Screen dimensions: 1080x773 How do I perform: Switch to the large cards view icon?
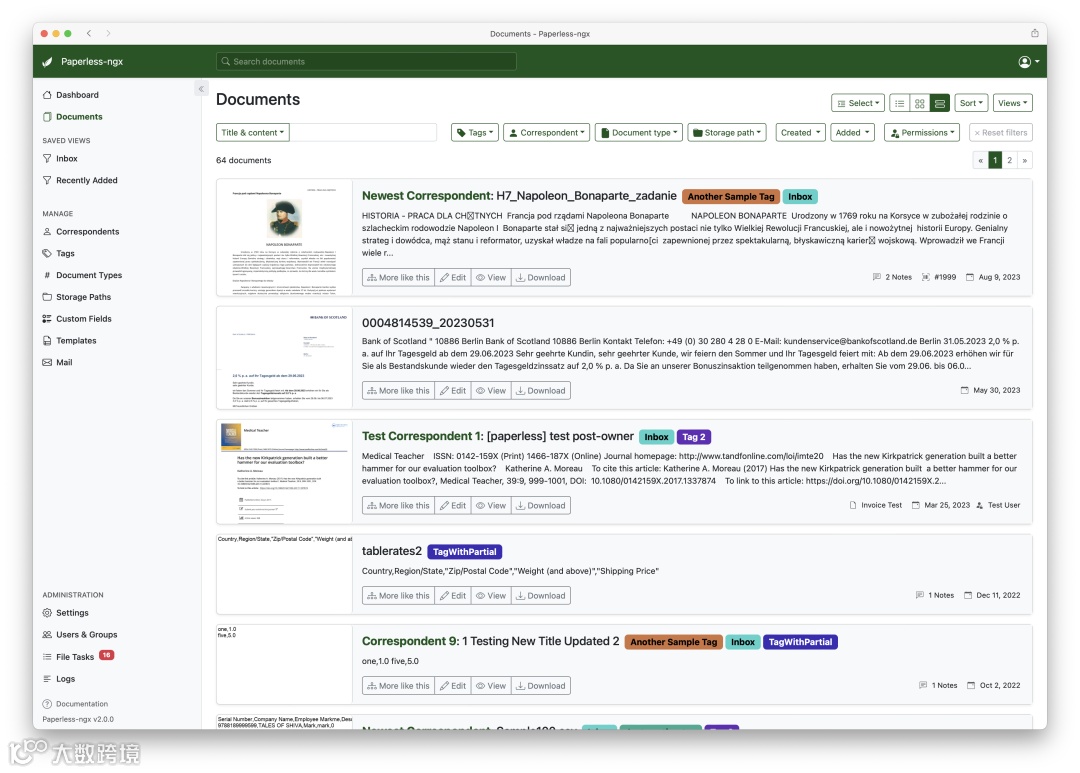(939, 103)
